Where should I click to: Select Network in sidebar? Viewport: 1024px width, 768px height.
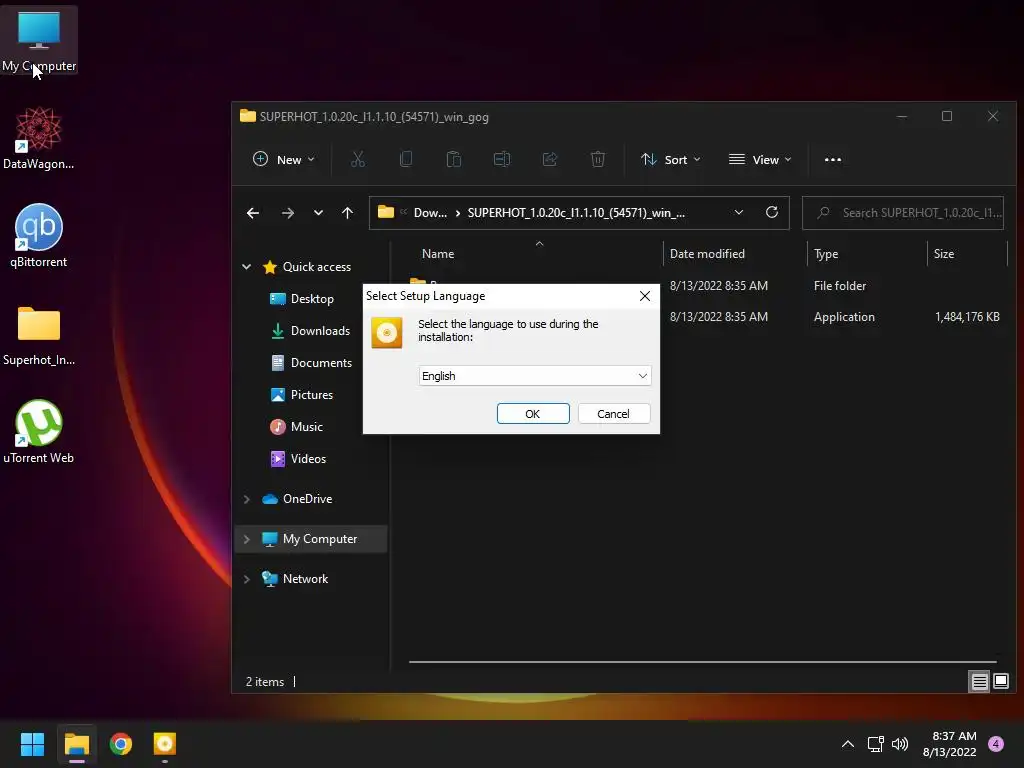tap(305, 579)
